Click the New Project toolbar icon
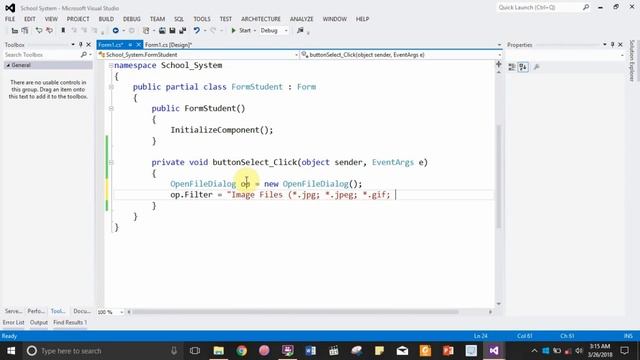 (x=146, y=30)
